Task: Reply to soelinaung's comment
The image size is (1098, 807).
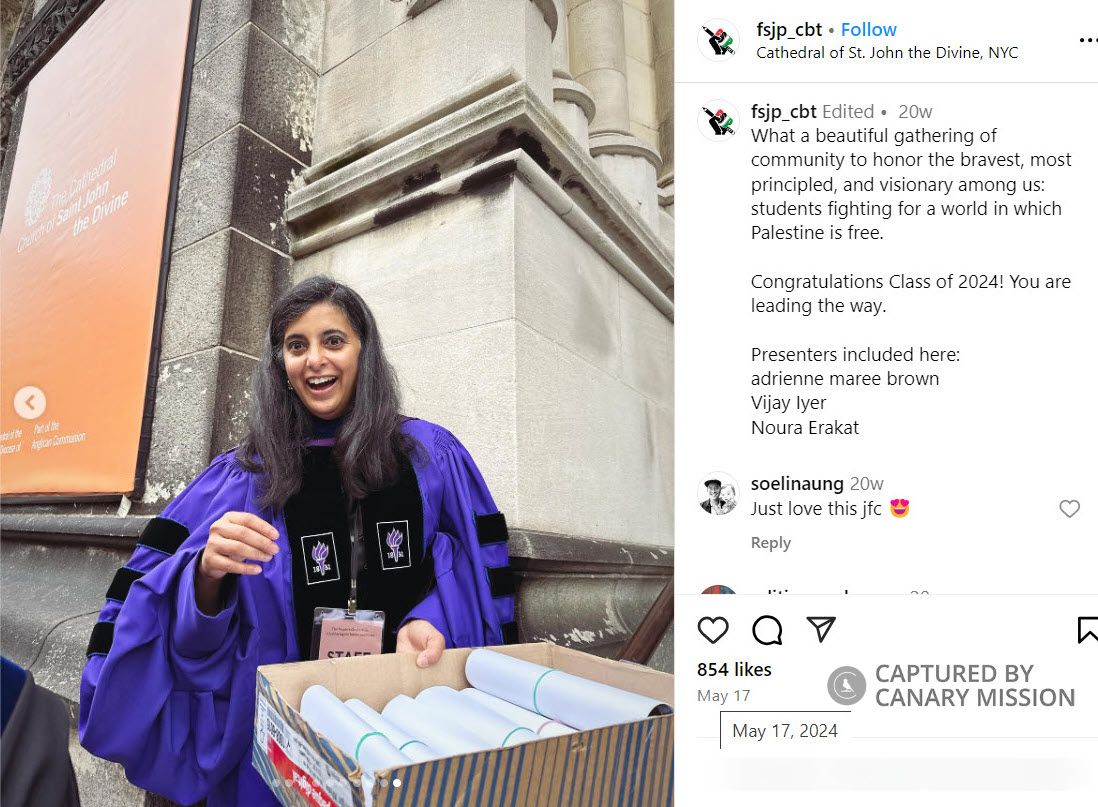Action: click(x=770, y=543)
